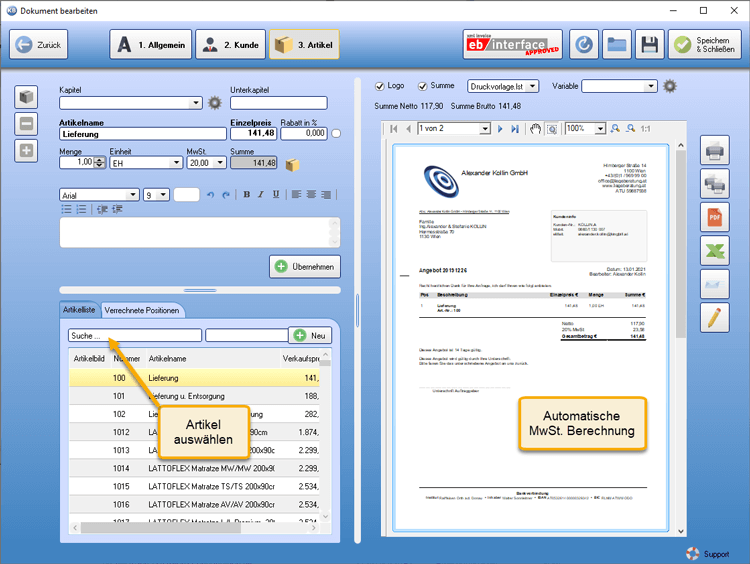
Task: Zoom out on the preview
Action: pos(631,128)
